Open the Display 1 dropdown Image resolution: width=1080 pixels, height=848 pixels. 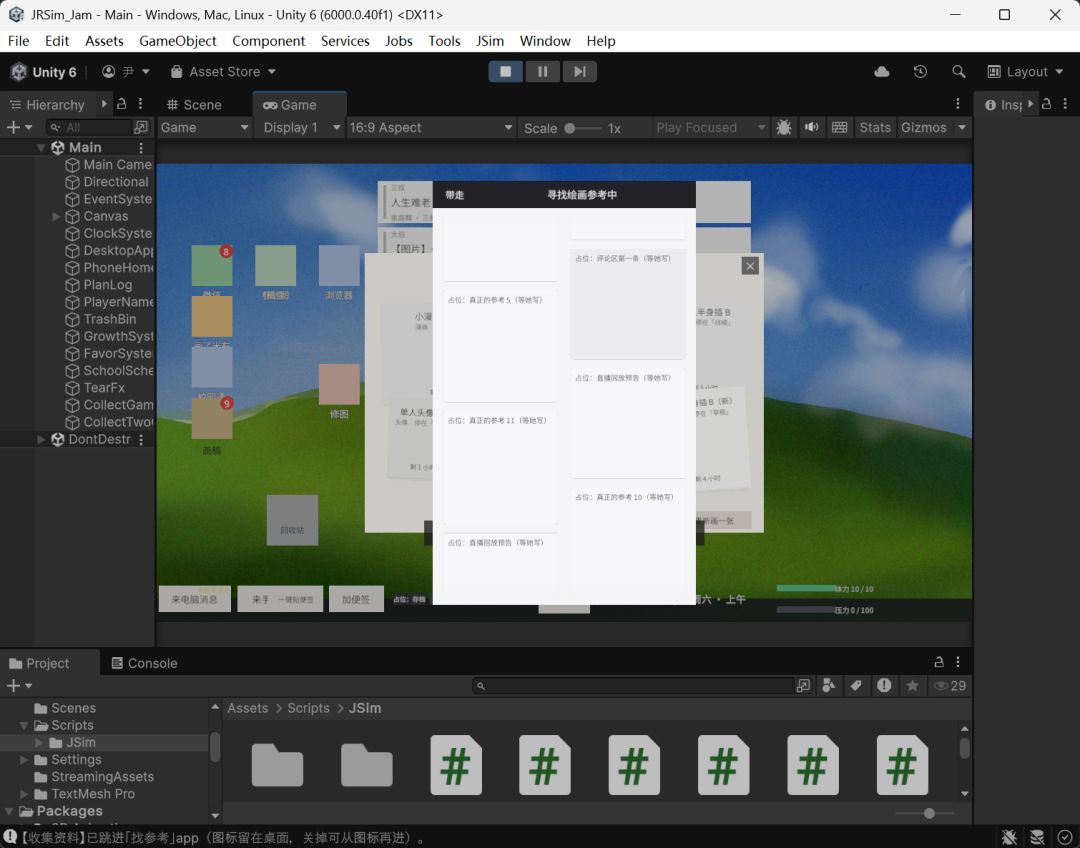(302, 127)
